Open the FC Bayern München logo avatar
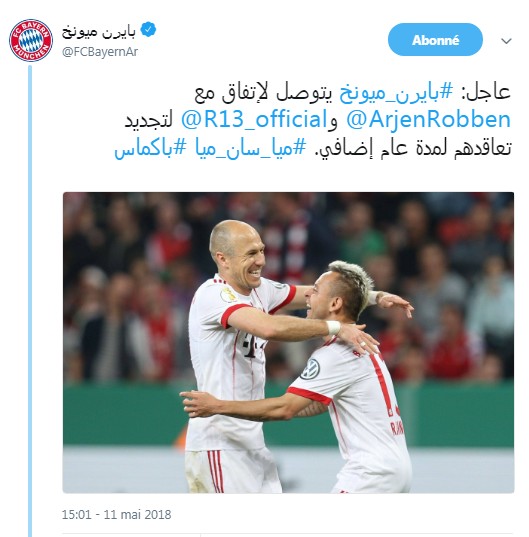 [x=31, y=40]
